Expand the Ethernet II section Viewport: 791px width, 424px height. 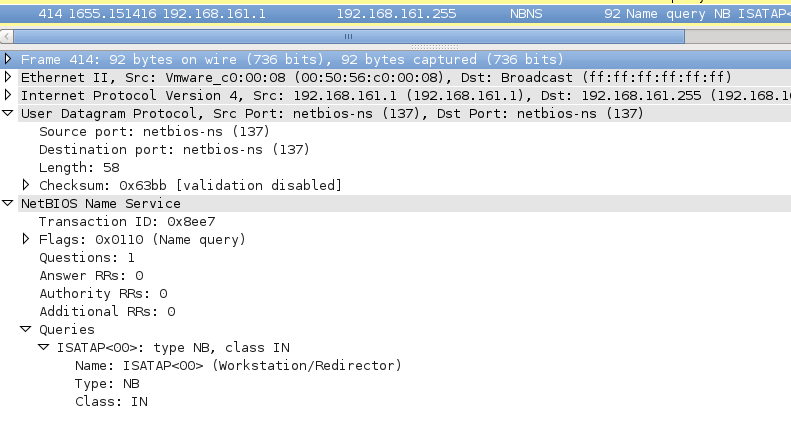[x=9, y=78]
